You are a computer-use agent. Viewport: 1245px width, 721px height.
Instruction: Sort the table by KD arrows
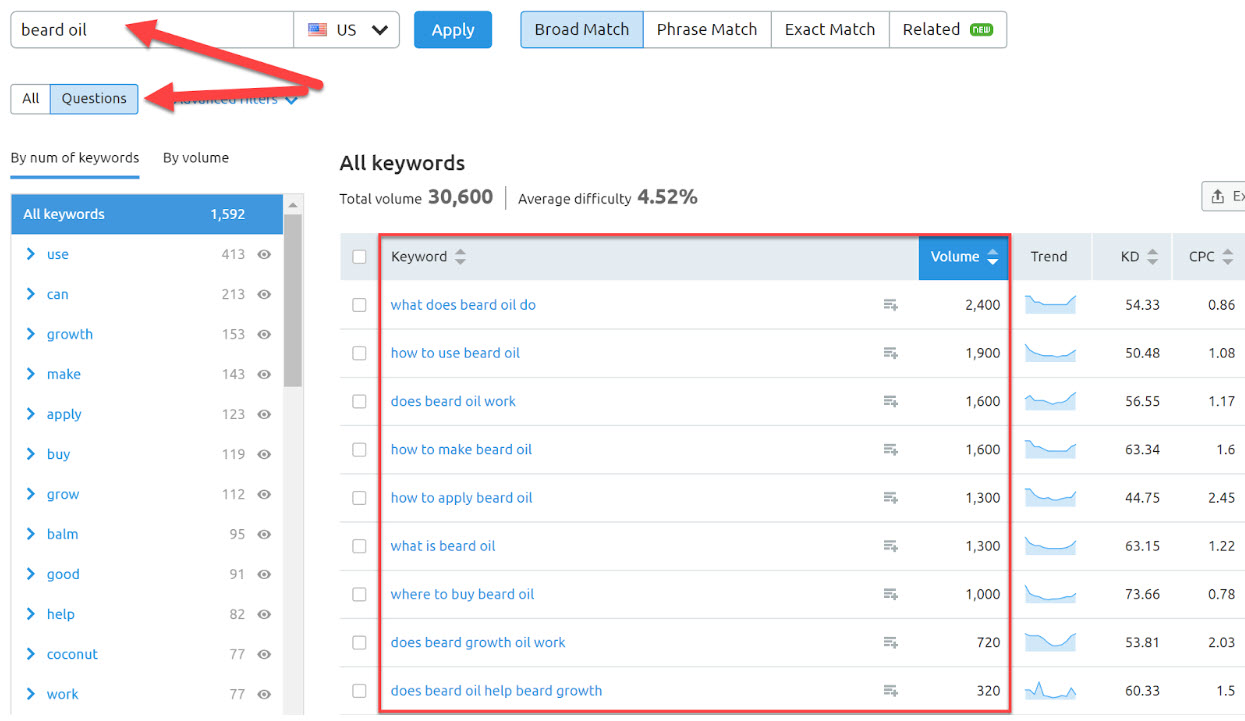(1152, 257)
